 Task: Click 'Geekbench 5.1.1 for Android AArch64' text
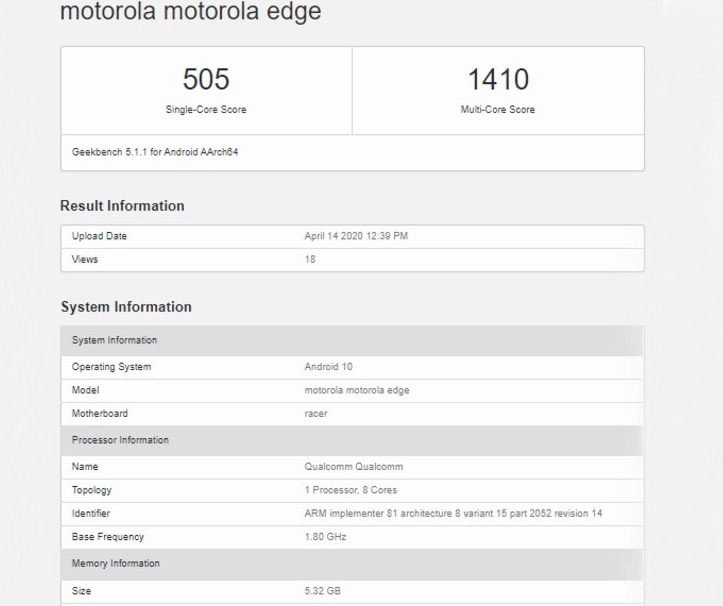click(x=155, y=152)
